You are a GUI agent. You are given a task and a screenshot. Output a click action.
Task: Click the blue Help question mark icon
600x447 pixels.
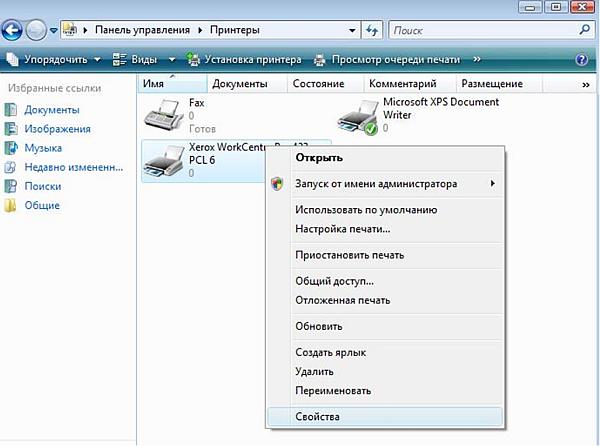pyautogui.click(x=581, y=59)
